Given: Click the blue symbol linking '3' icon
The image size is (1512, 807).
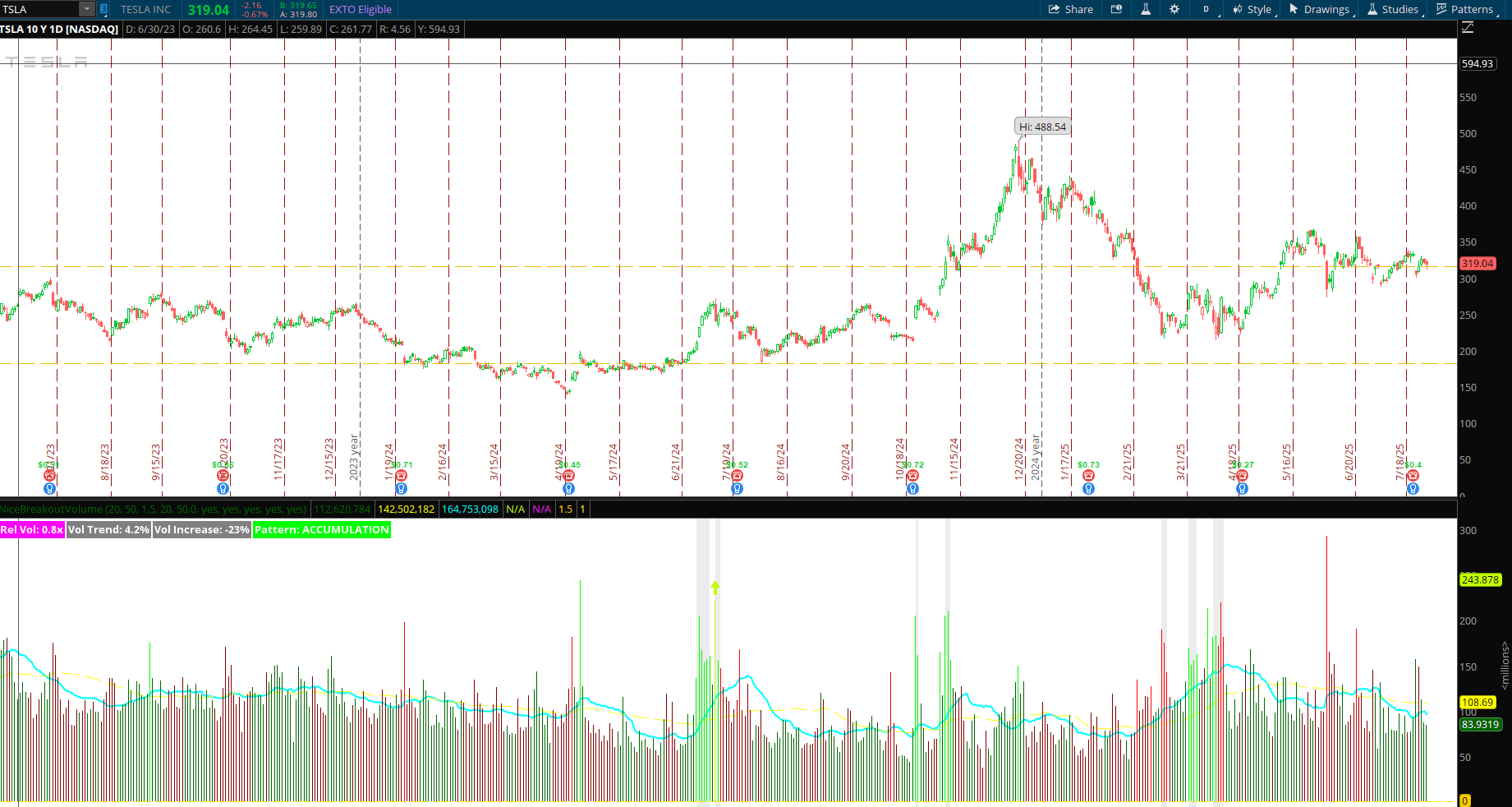Looking at the screenshot, I should pyautogui.click(x=103, y=9).
